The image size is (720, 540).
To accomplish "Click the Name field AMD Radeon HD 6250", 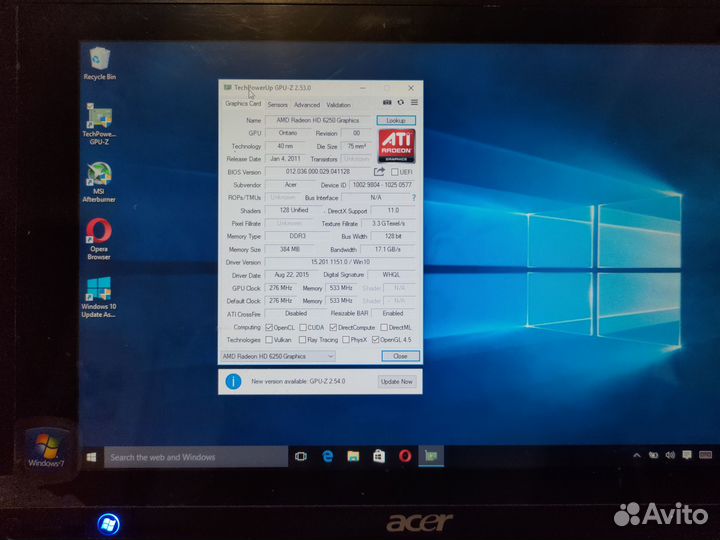I will [x=318, y=120].
